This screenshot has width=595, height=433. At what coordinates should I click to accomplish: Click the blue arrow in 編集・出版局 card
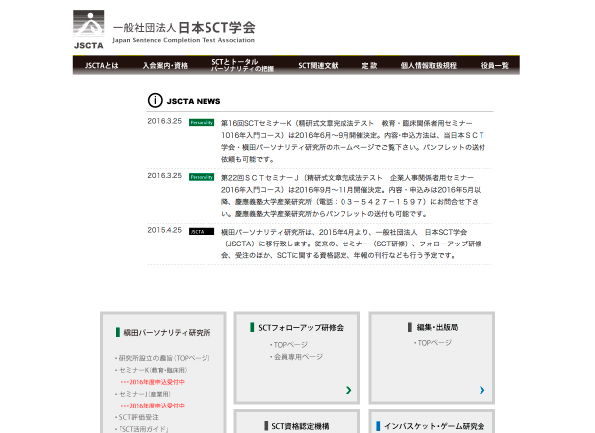point(482,390)
